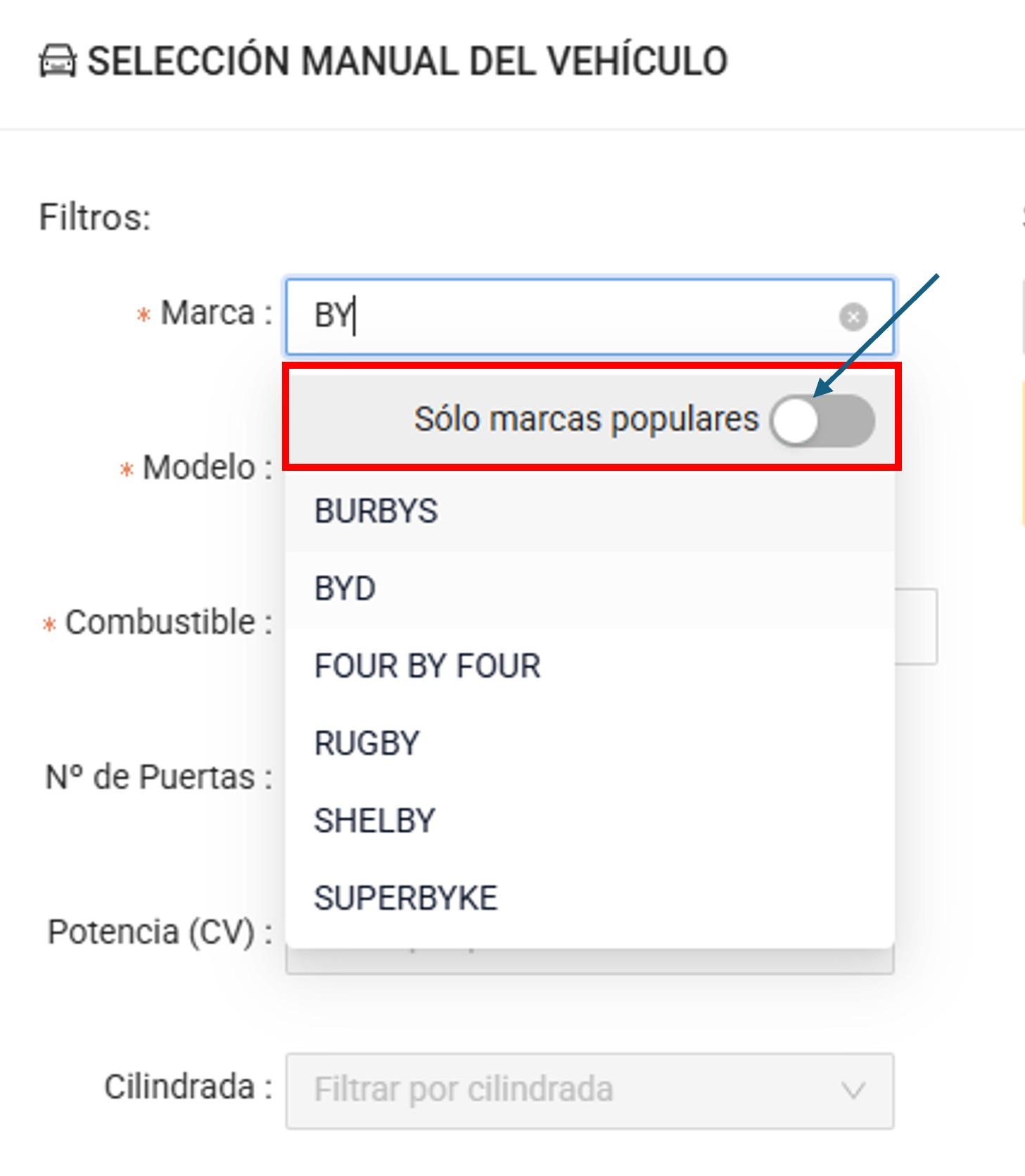This screenshot has height=1176, width=1025.
Task: Pick SUPERBYKE from the brand suggestions
Action: pos(590,898)
